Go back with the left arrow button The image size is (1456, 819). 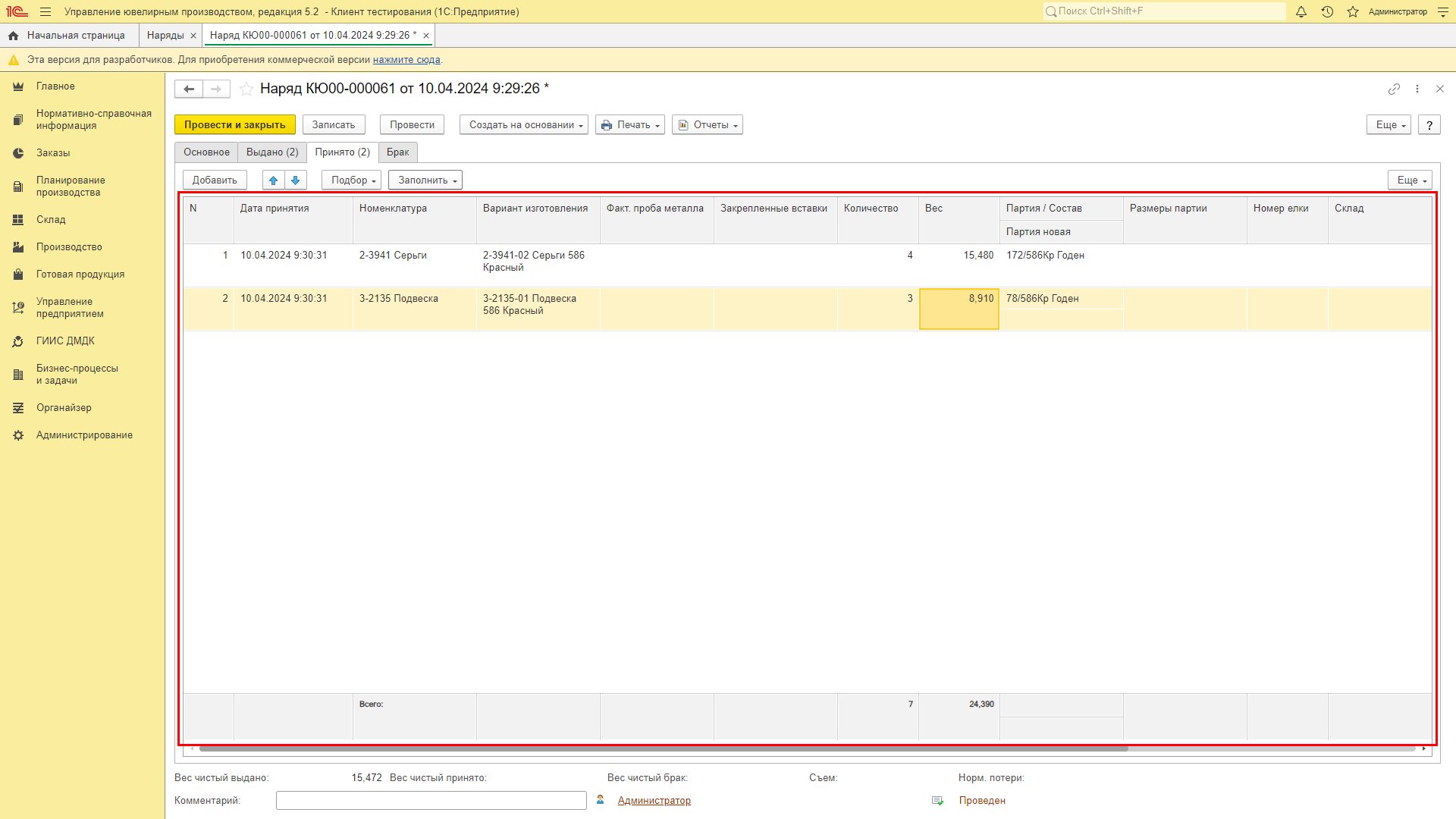(189, 89)
